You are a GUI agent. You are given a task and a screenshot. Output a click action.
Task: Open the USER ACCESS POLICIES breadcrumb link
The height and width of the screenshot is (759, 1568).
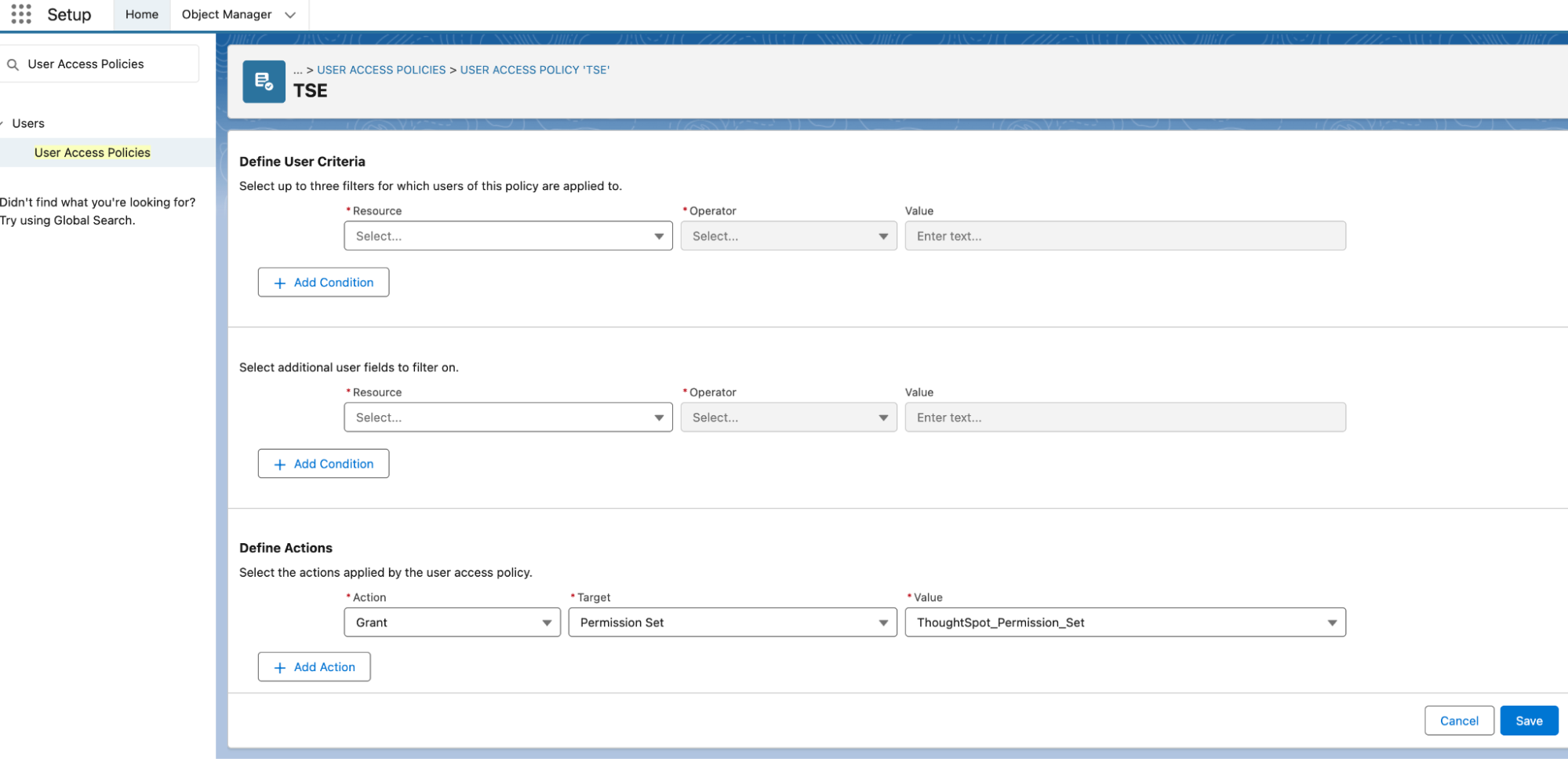[x=381, y=69]
